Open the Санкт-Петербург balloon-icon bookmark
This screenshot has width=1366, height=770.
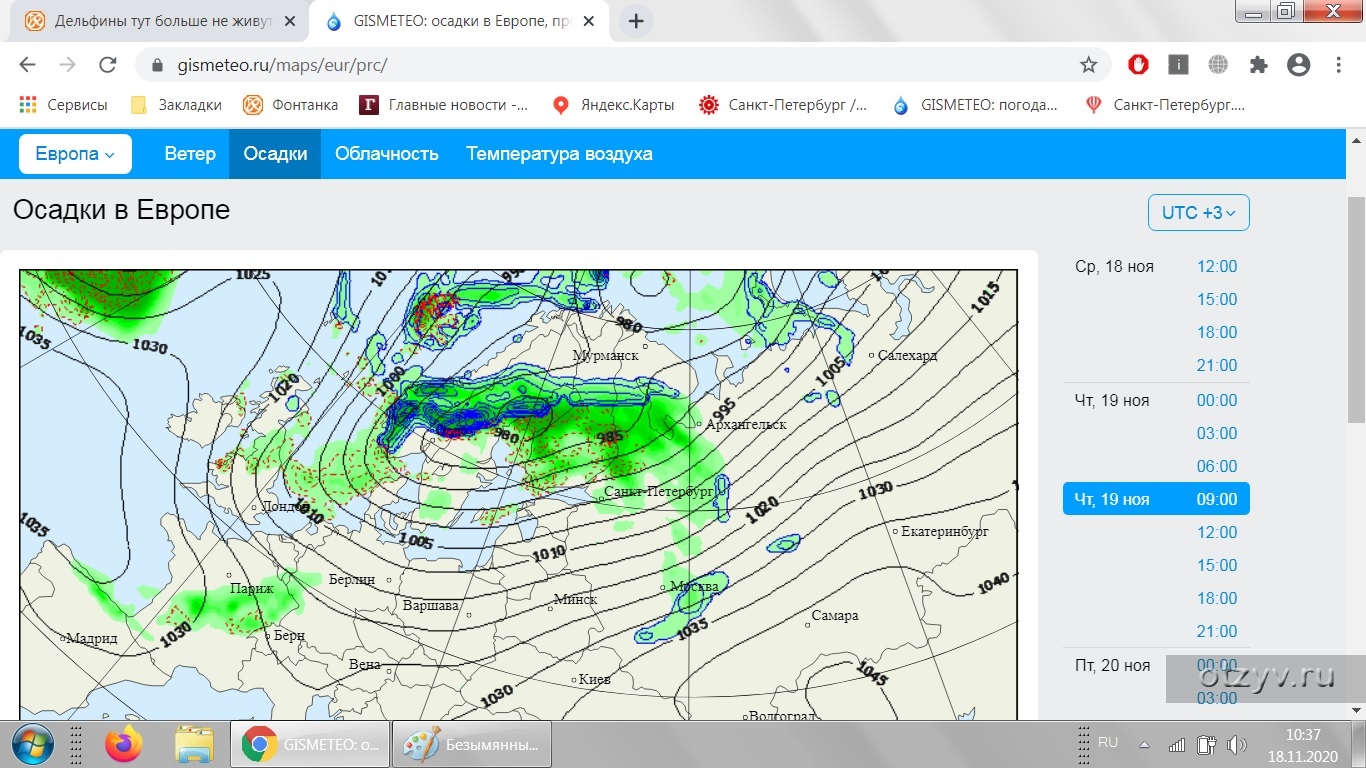1165,104
